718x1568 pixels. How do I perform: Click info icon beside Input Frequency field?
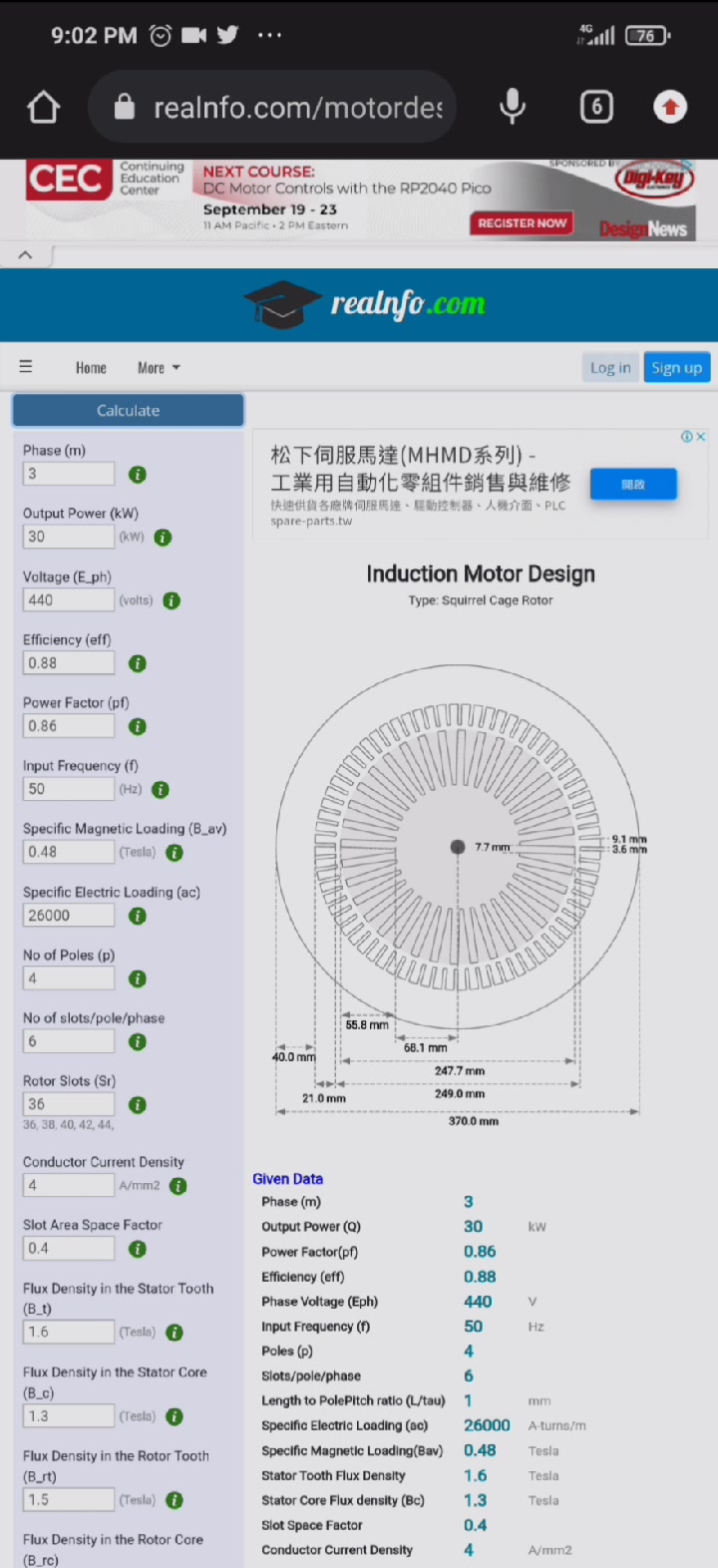[160, 790]
